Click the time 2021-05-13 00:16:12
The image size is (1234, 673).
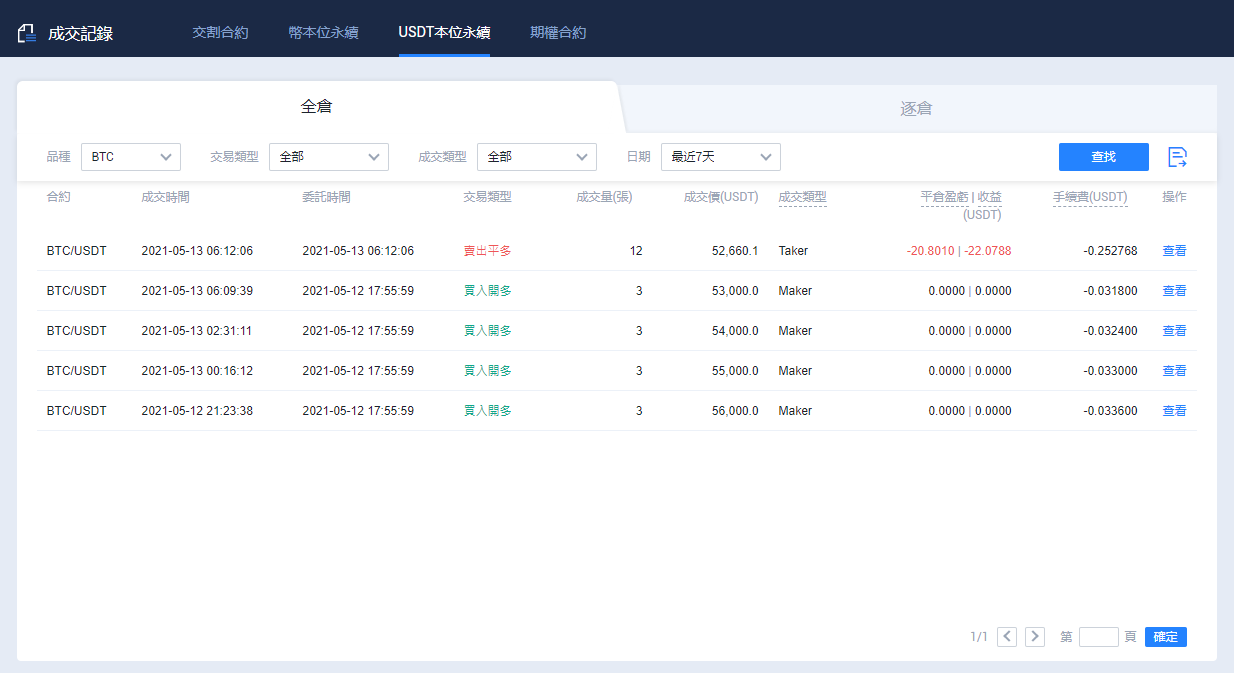point(197,371)
